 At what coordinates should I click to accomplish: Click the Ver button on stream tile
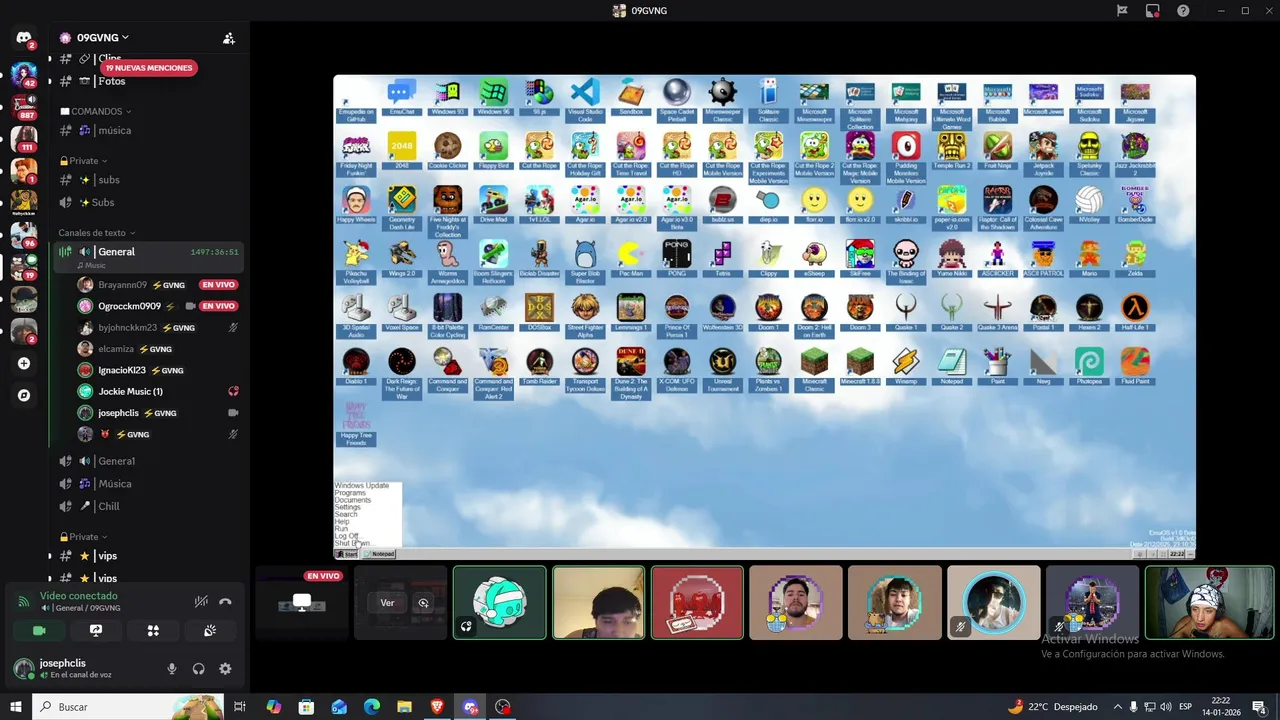[387, 603]
